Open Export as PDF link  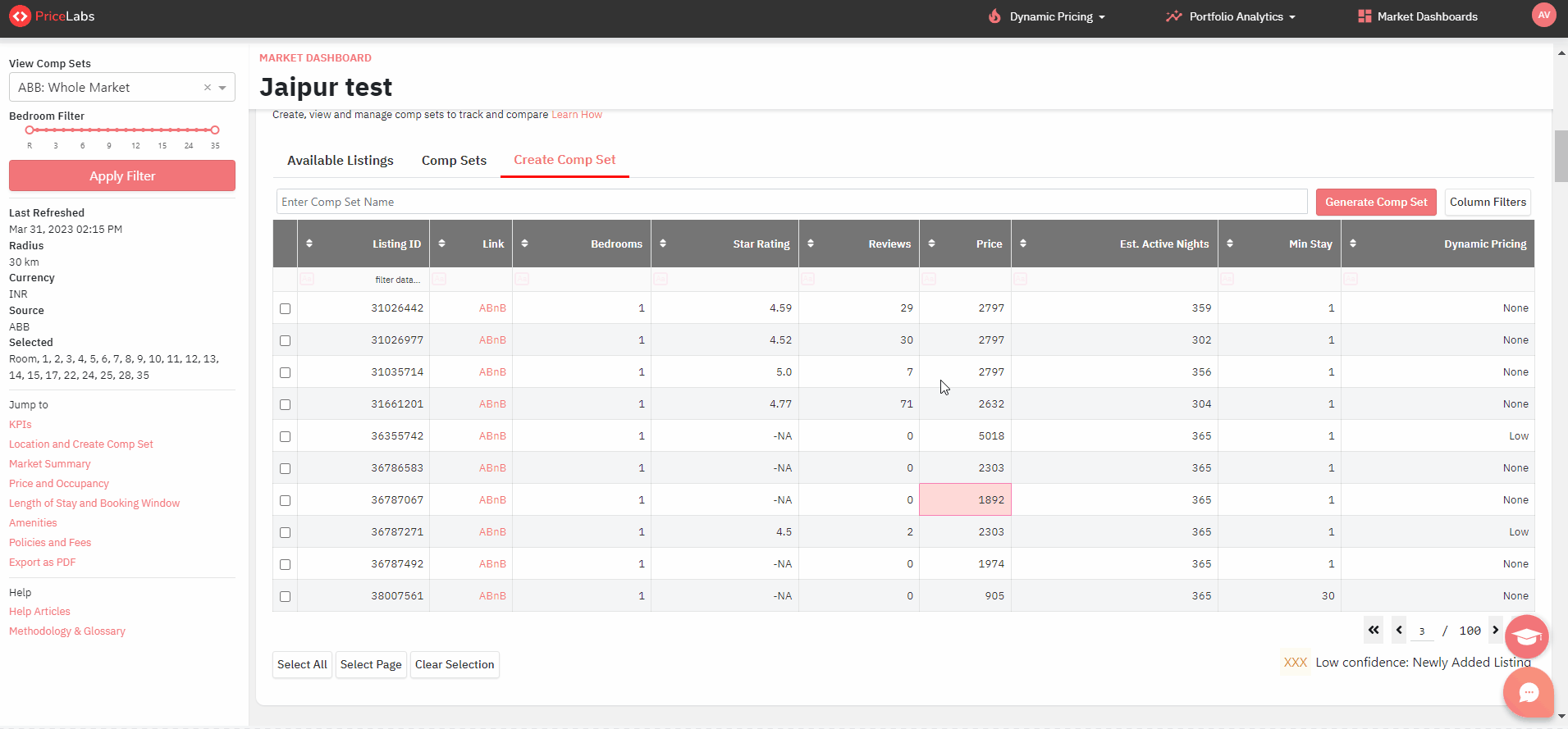click(x=43, y=563)
